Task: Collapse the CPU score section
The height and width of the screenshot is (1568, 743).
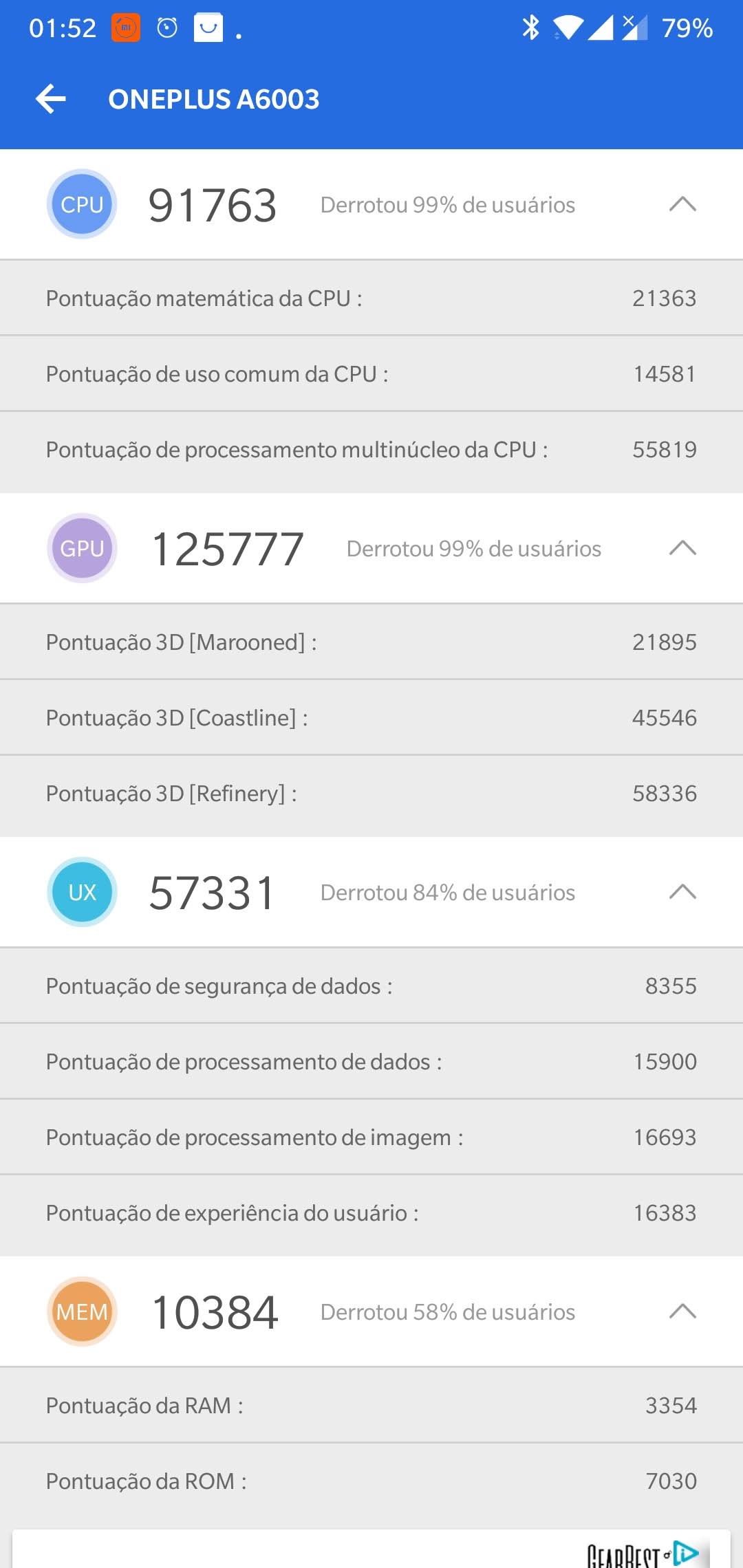Action: [682, 204]
